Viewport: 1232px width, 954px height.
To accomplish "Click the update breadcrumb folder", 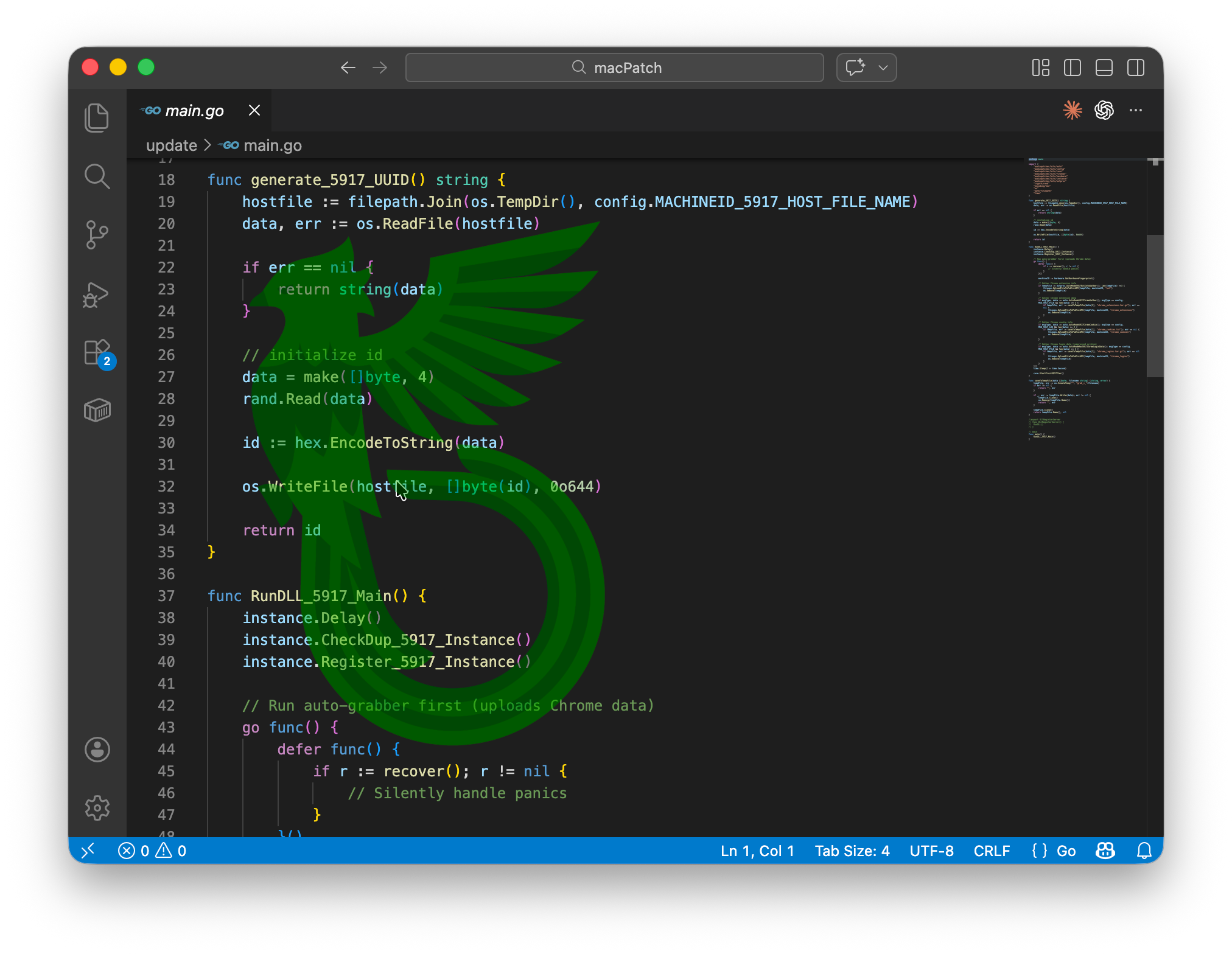I will click(171, 145).
